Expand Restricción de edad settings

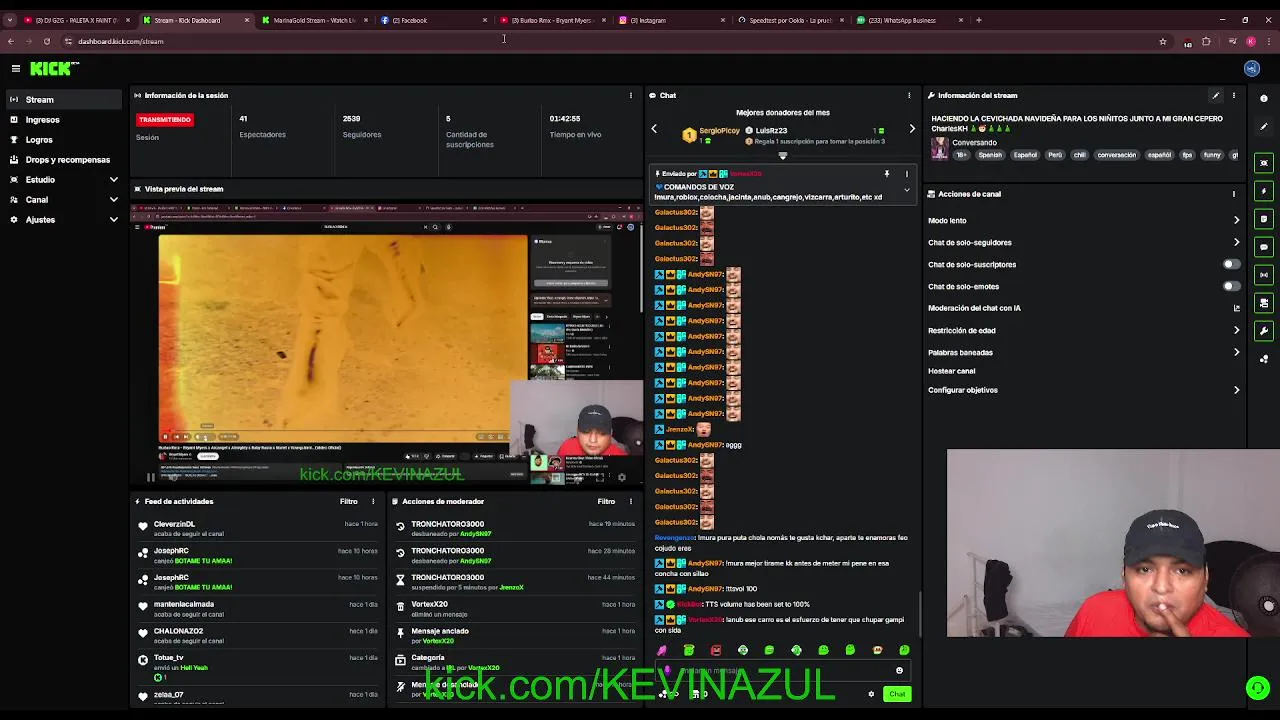pos(1236,330)
